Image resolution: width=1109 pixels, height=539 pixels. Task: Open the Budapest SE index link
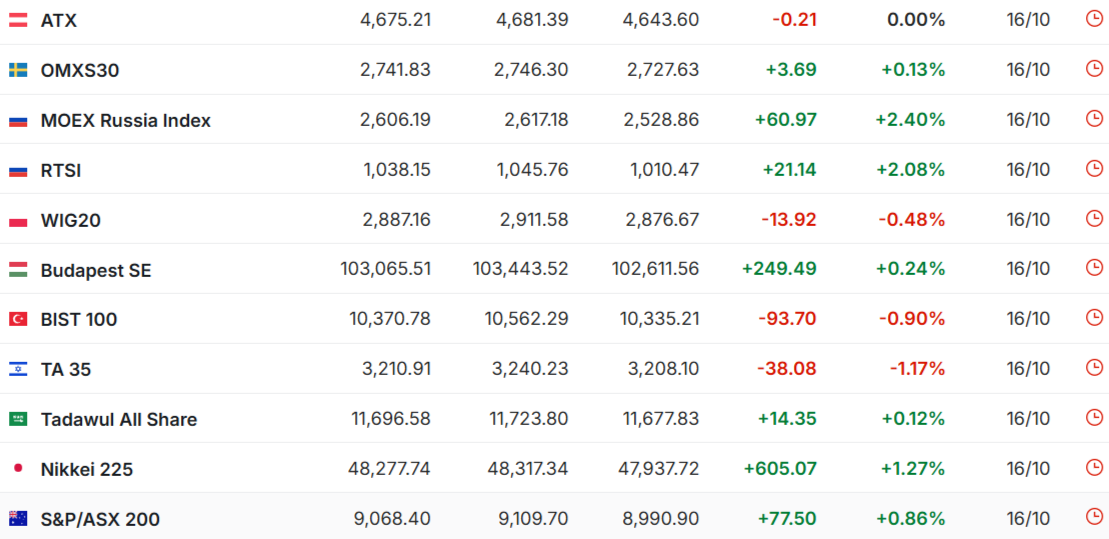tap(96, 270)
